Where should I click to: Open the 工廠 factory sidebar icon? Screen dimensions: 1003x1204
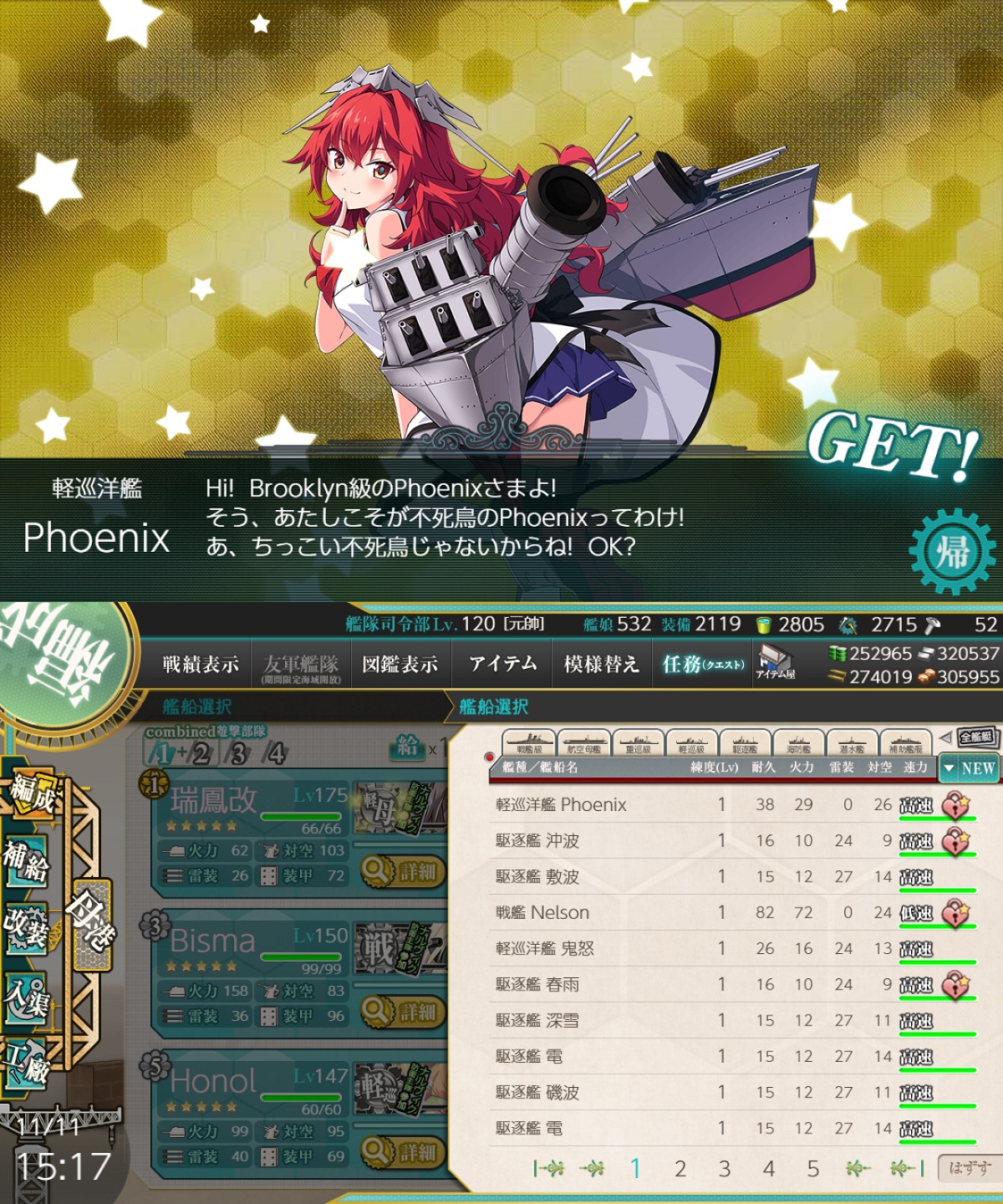pyautogui.click(x=28, y=1063)
